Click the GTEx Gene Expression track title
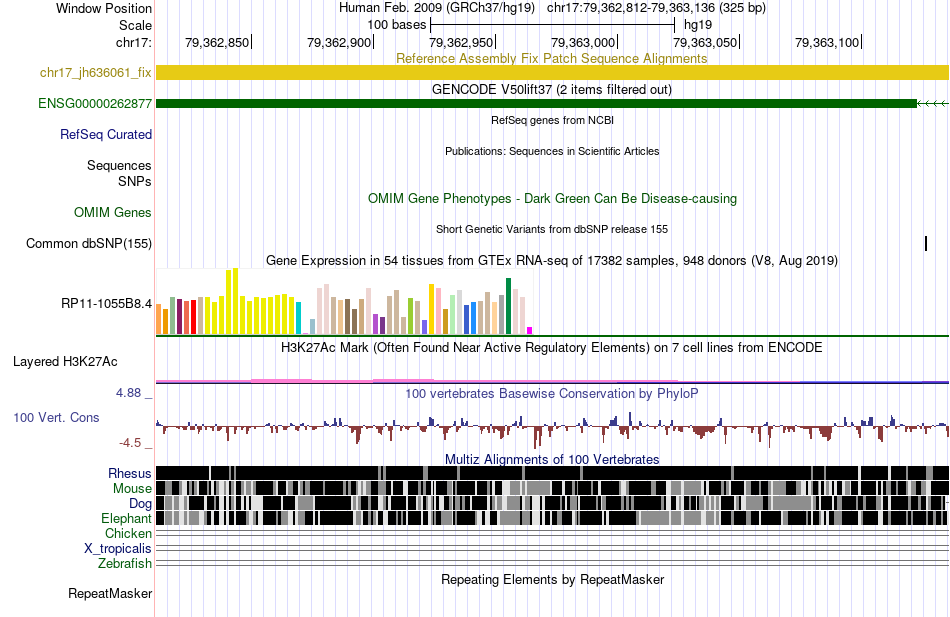 click(552, 260)
